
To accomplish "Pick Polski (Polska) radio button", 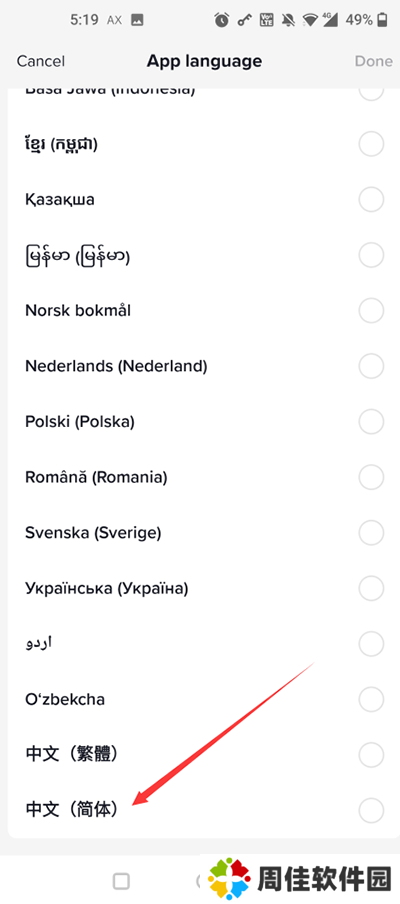I will pyautogui.click(x=371, y=421).
